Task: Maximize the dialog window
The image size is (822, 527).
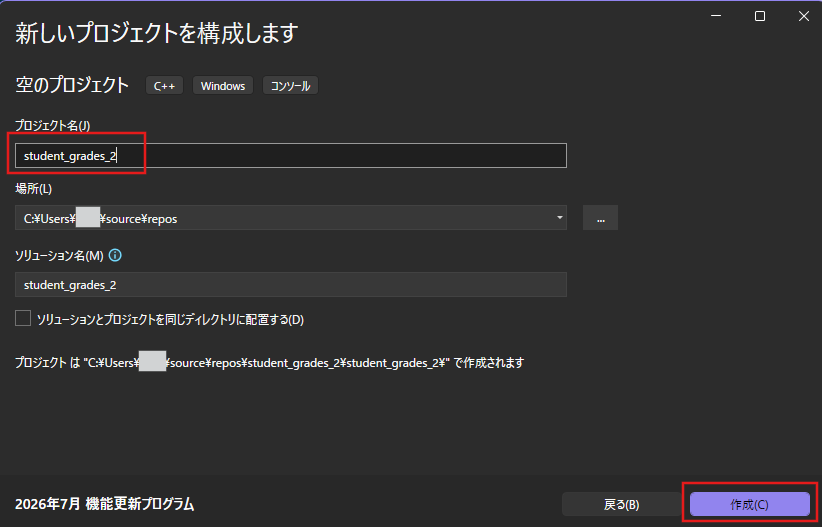Action: click(760, 16)
